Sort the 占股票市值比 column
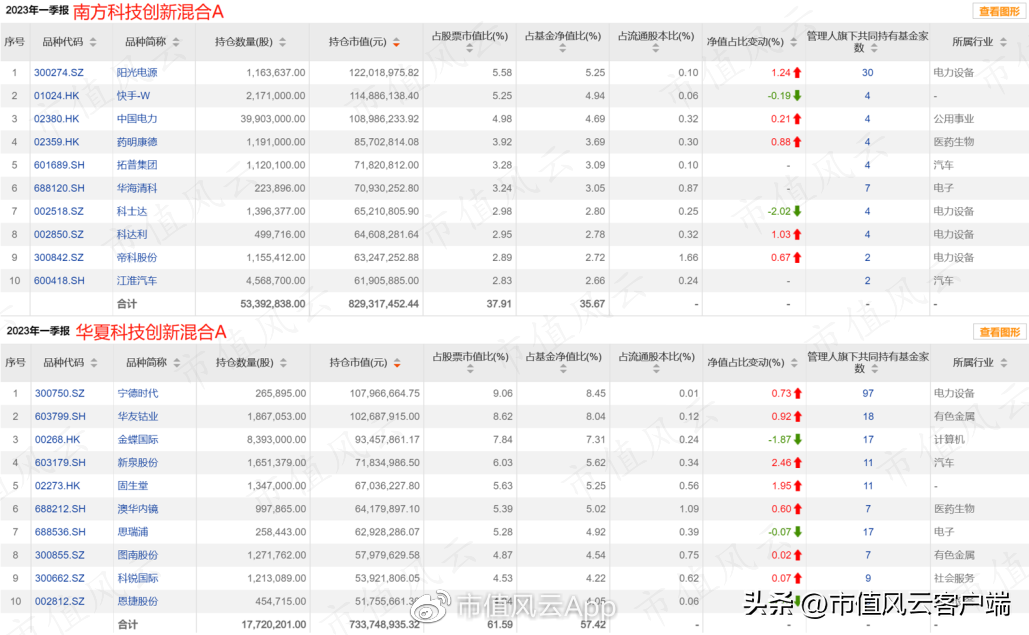Image resolution: width=1029 pixels, height=635 pixels. coord(469,49)
